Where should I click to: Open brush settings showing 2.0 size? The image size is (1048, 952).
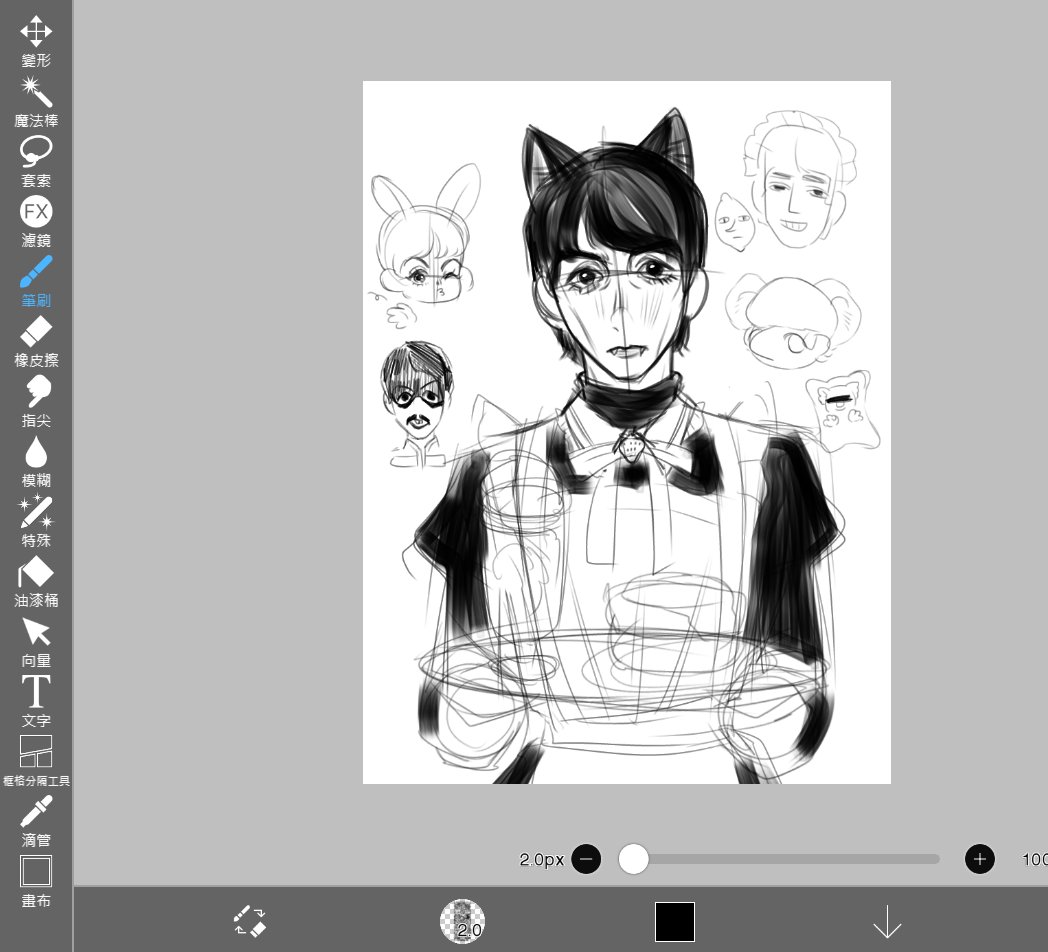click(x=463, y=921)
